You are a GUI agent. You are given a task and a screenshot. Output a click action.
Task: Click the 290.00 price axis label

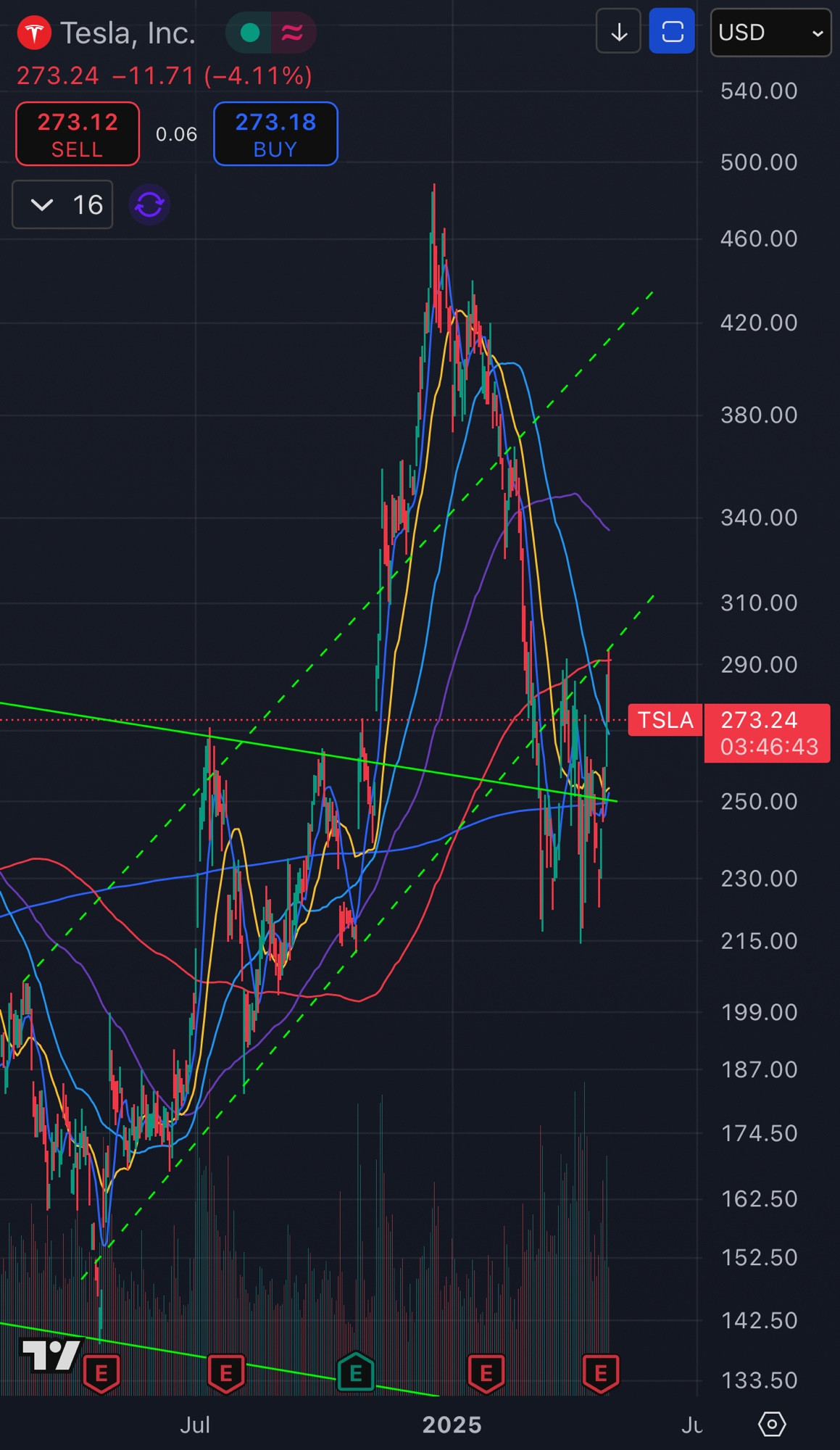pyautogui.click(x=759, y=664)
